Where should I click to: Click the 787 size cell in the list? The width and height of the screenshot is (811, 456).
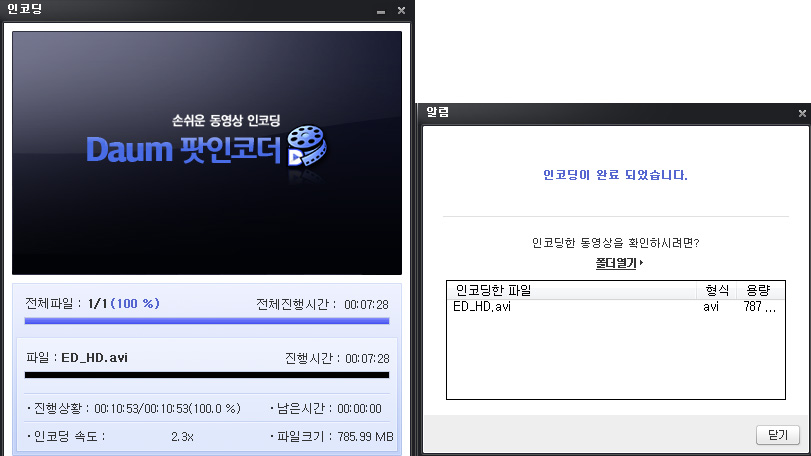(x=759, y=307)
